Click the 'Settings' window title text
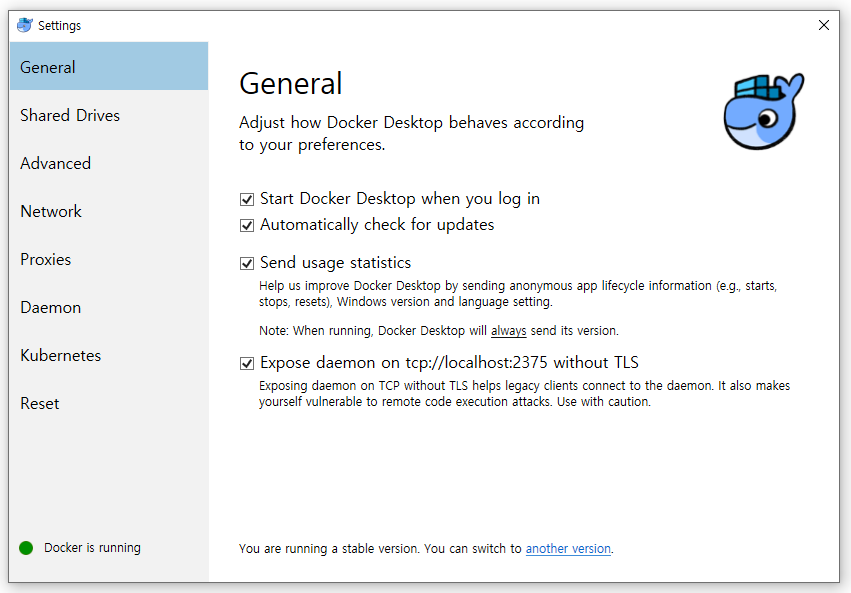This screenshot has height=593, width=851. pos(59,25)
